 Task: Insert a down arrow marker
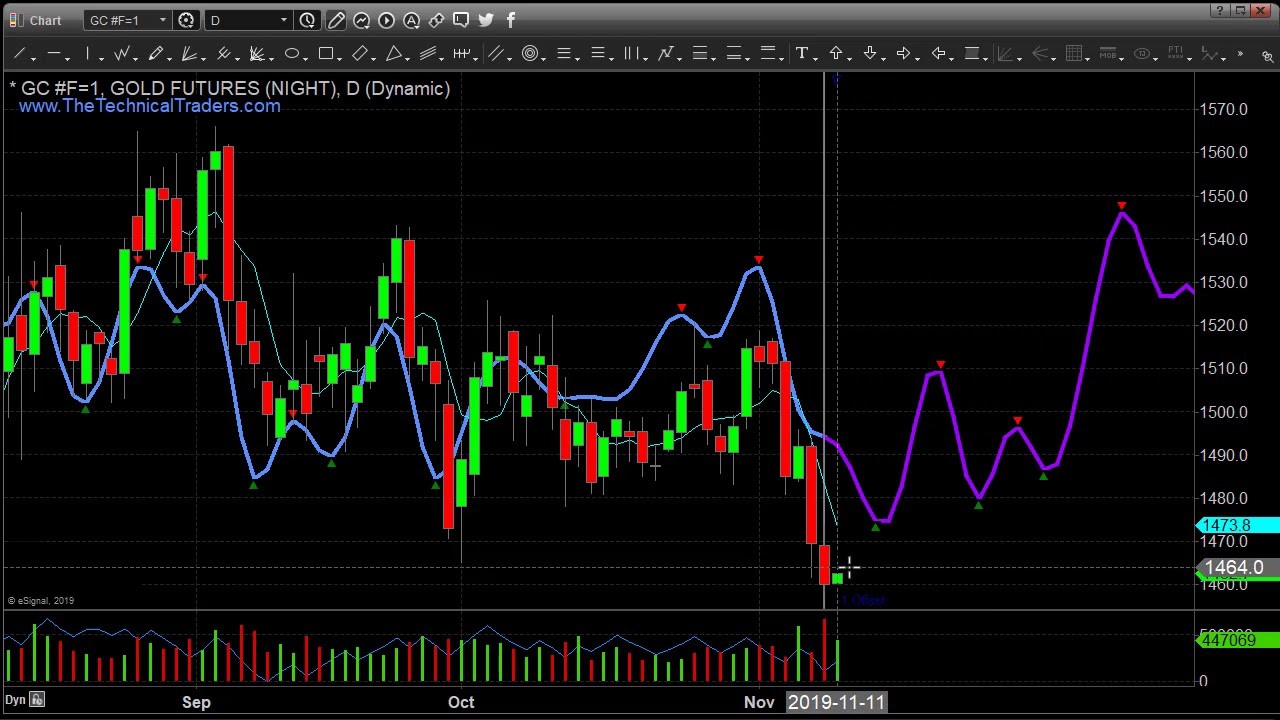[x=869, y=54]
